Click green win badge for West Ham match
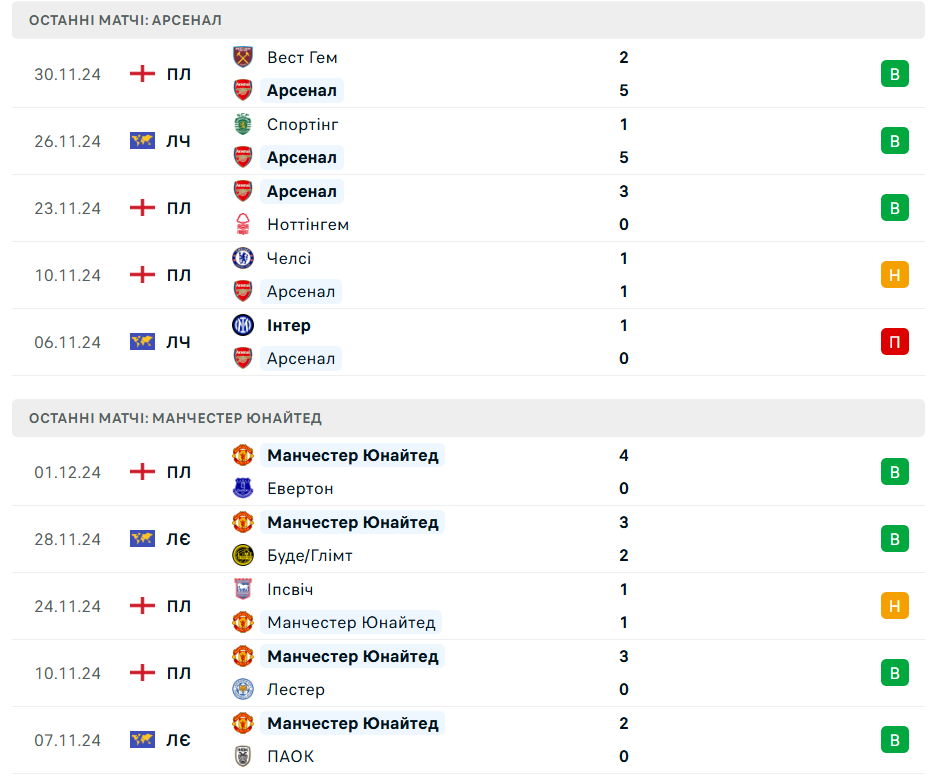The height and width of the screenshot is (784, 942). (x=894, y=74)
